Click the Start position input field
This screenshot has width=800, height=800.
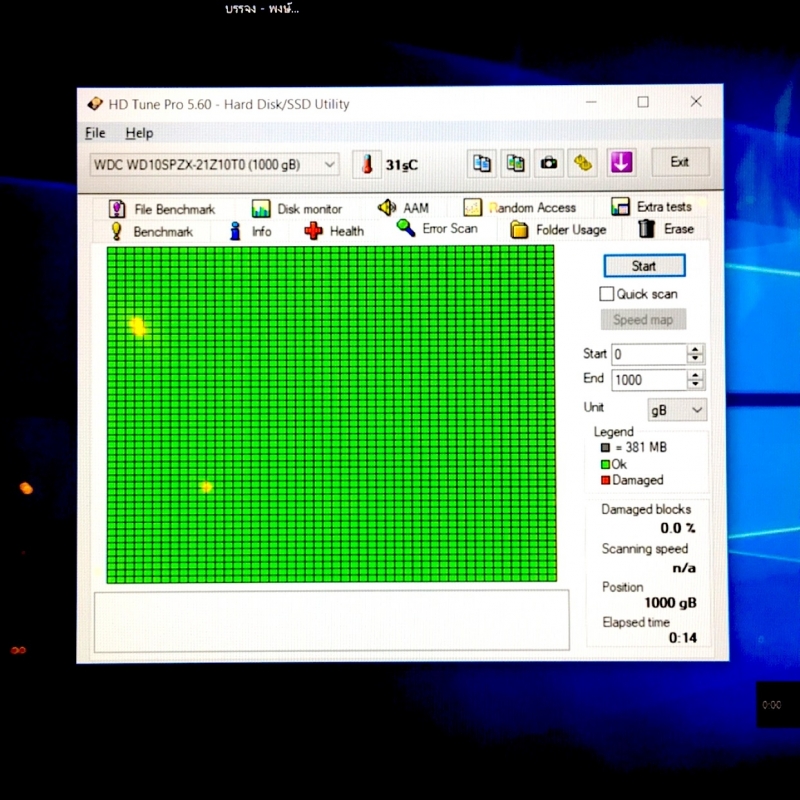[649, 354]
